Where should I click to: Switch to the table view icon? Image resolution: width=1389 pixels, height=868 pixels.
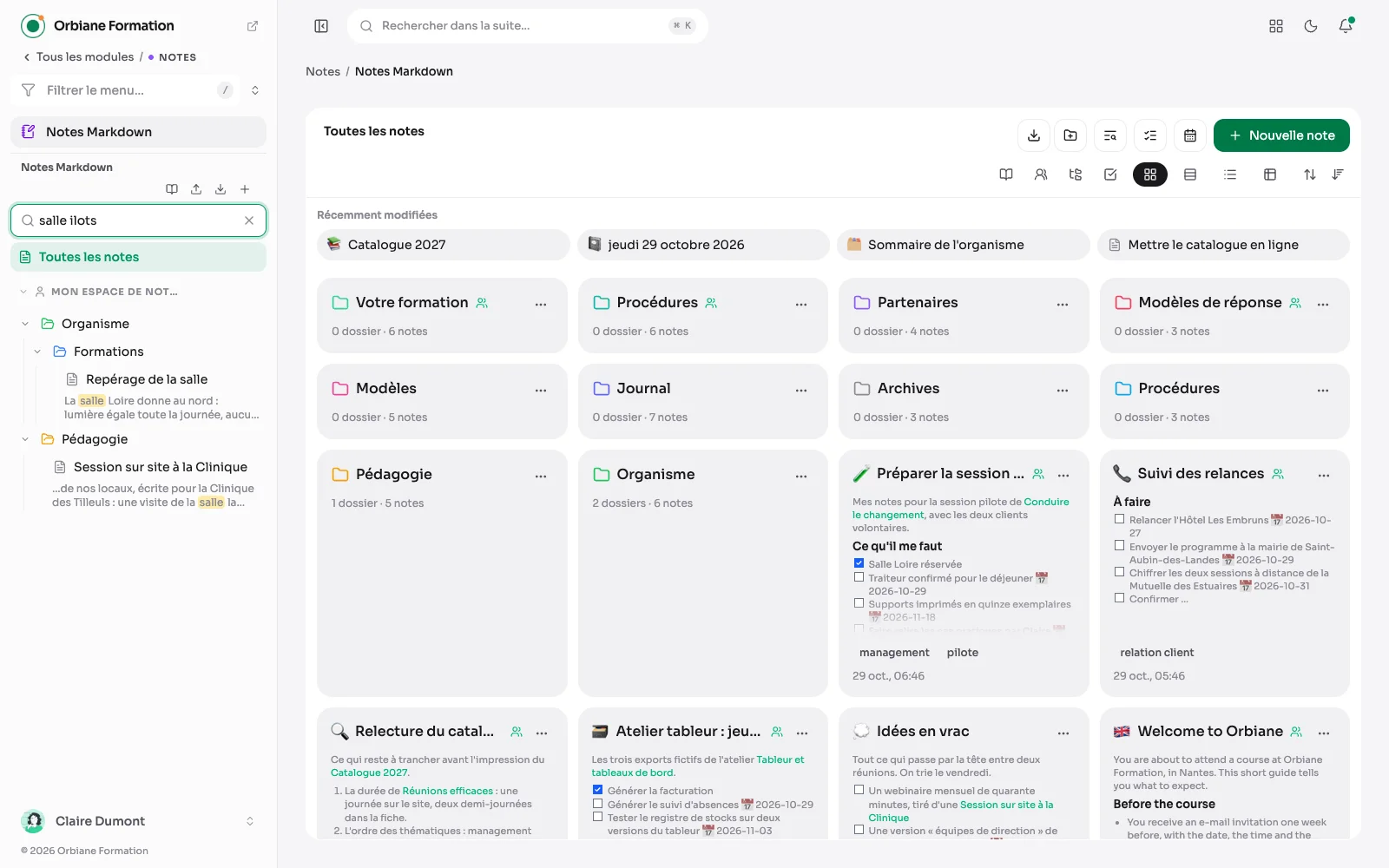click(x=1270, y=174)
